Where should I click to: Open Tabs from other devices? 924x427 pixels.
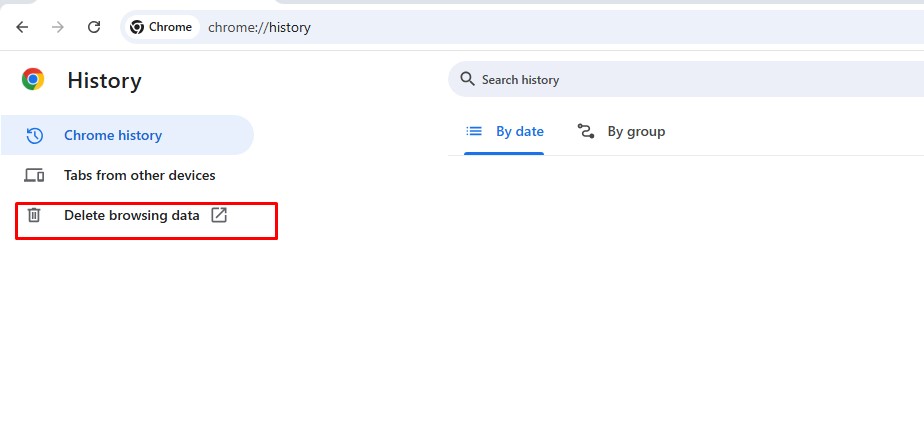pyautogui.click(x=139, y=175)
